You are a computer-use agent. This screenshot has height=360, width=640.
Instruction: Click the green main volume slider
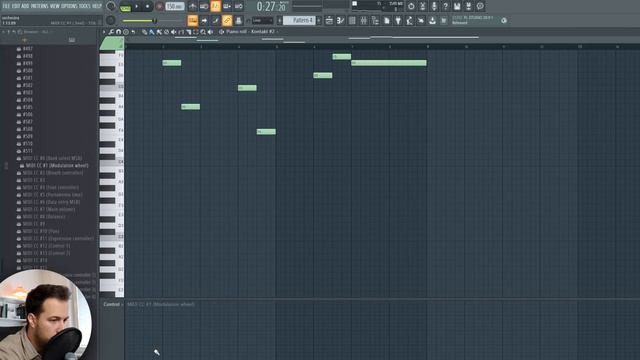tap(139, 21)
